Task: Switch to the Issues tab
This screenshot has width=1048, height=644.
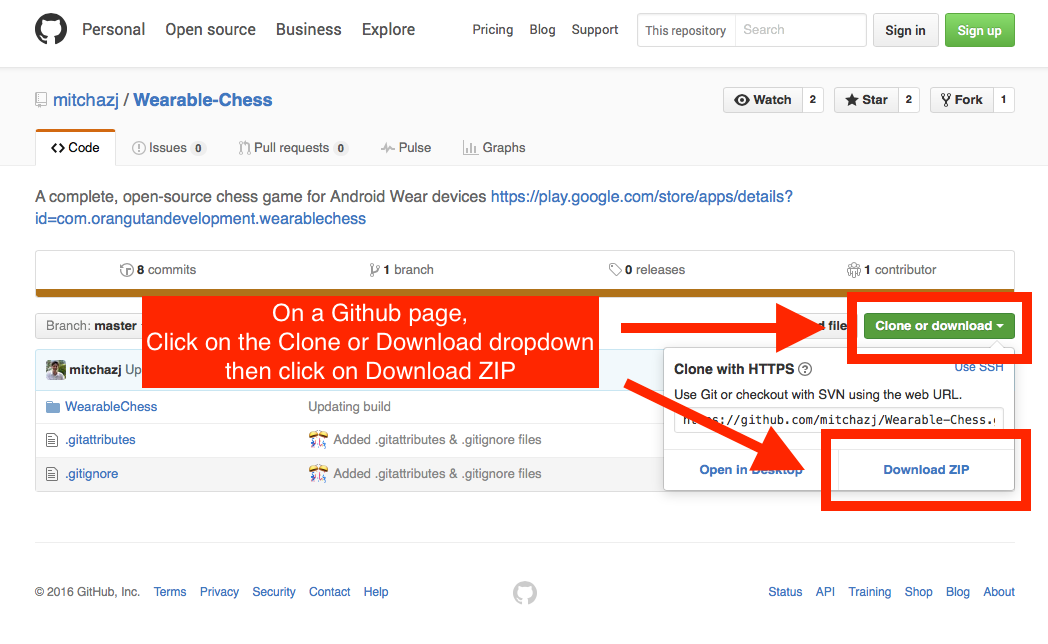Action: (x=168, y=148)
